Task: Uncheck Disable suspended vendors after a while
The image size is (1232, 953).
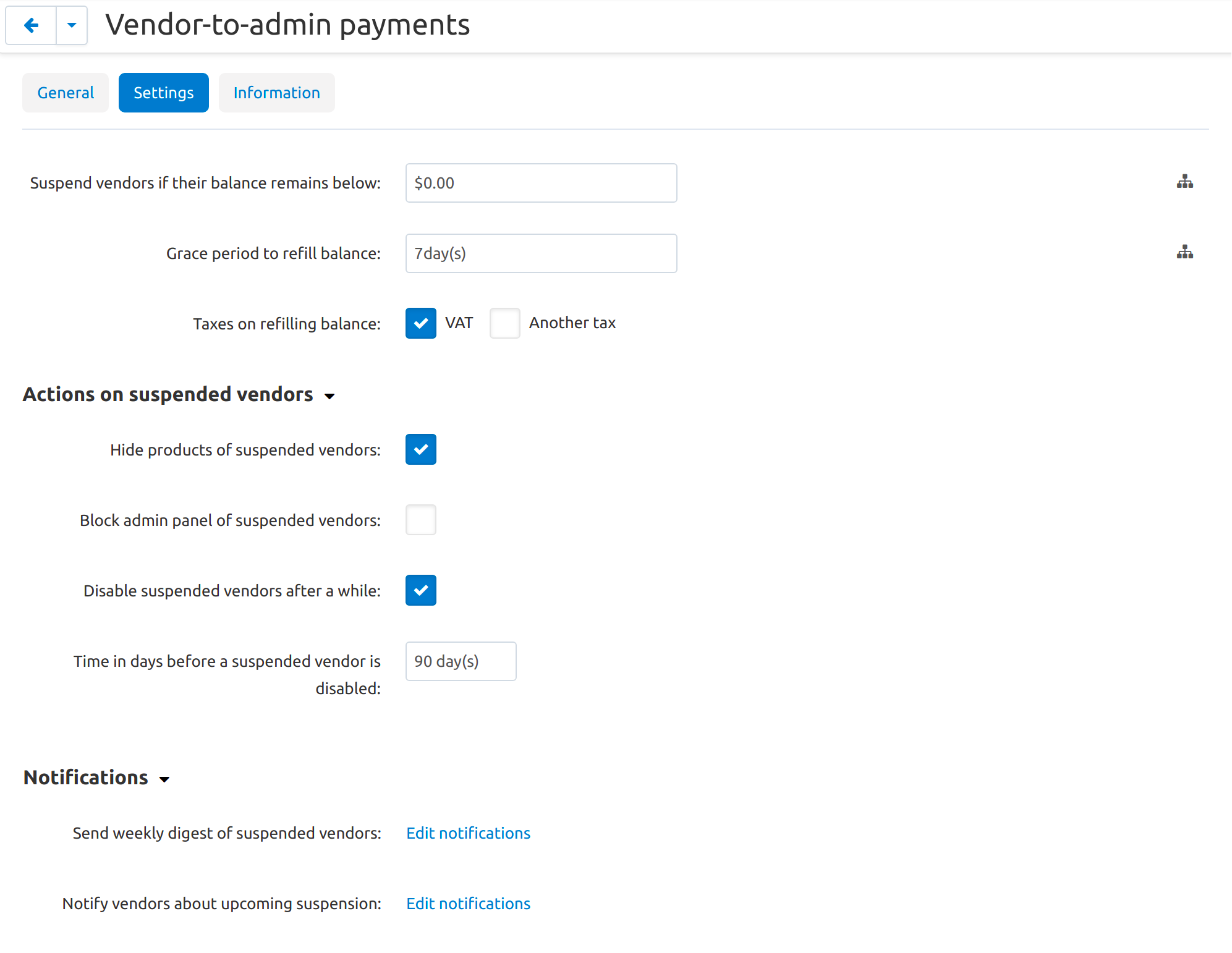Action: [421, 590]
